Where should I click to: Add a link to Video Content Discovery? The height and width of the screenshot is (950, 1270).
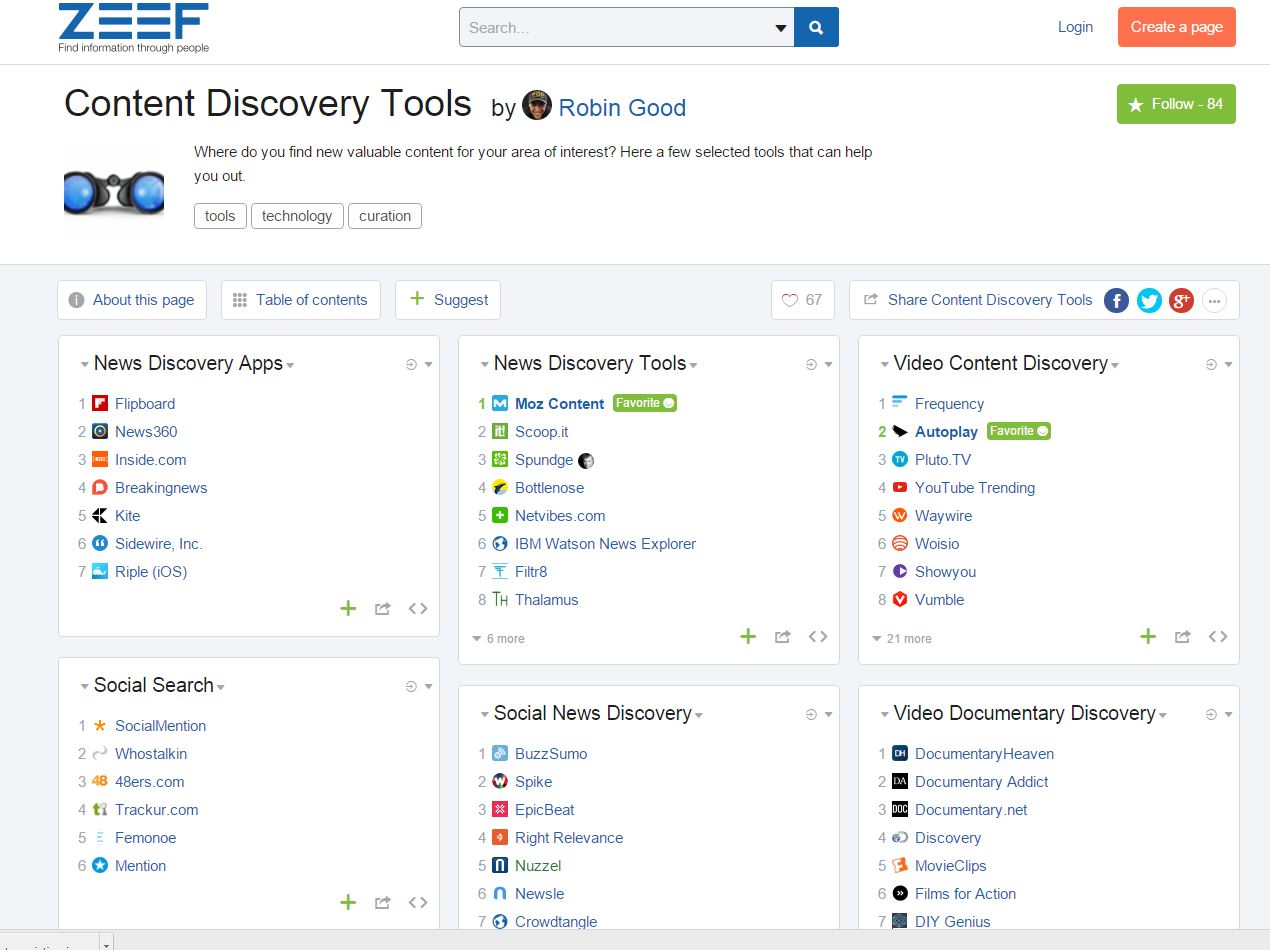click(x=1148, y=636)
